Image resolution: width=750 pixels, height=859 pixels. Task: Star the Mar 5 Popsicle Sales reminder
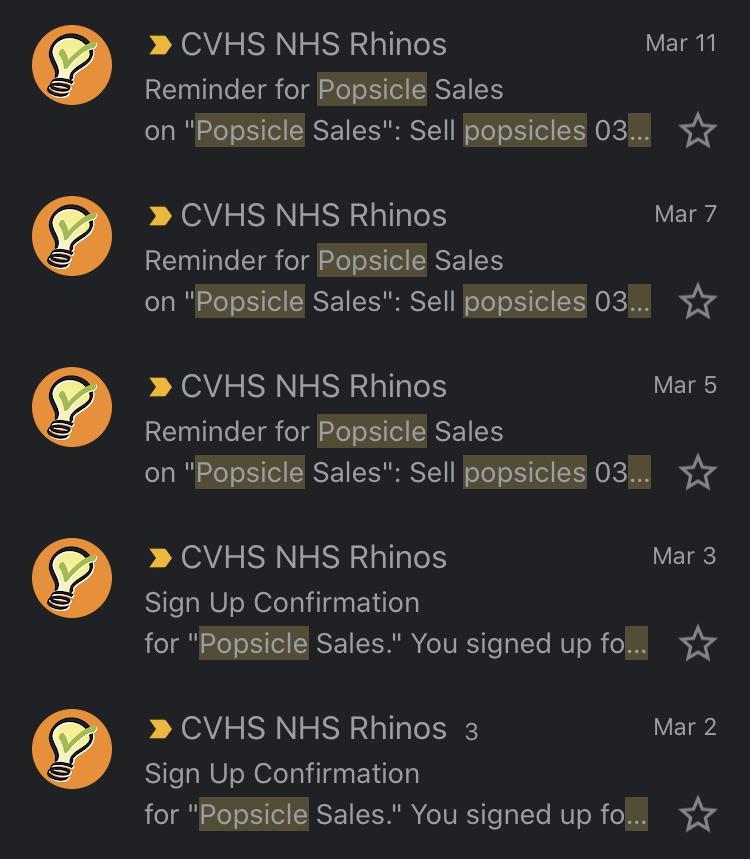pyautogui.click(x=697, y=473)
